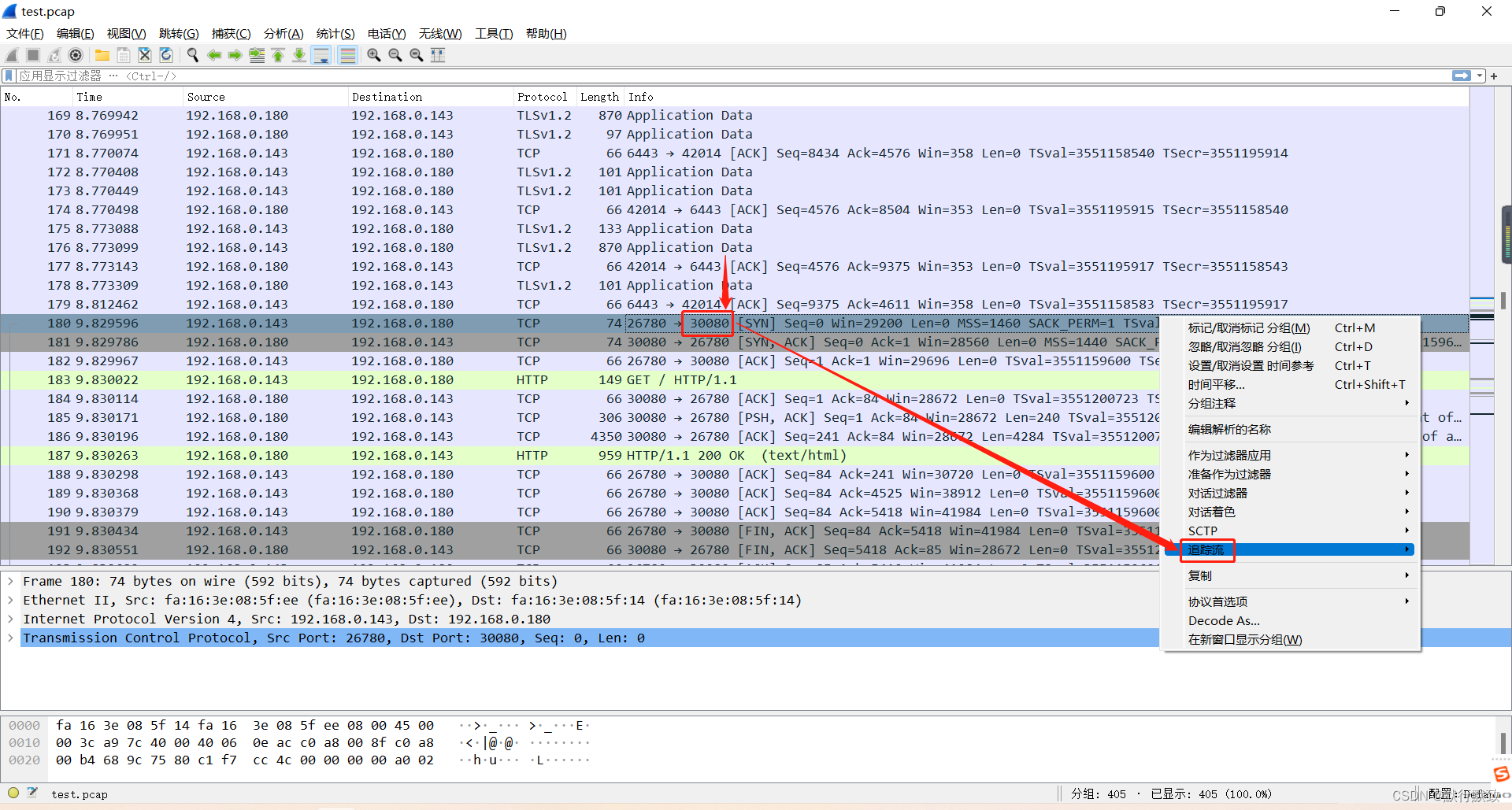Go to a specific packet
This screenshot has width=1512, height=810.
point(257,55)
